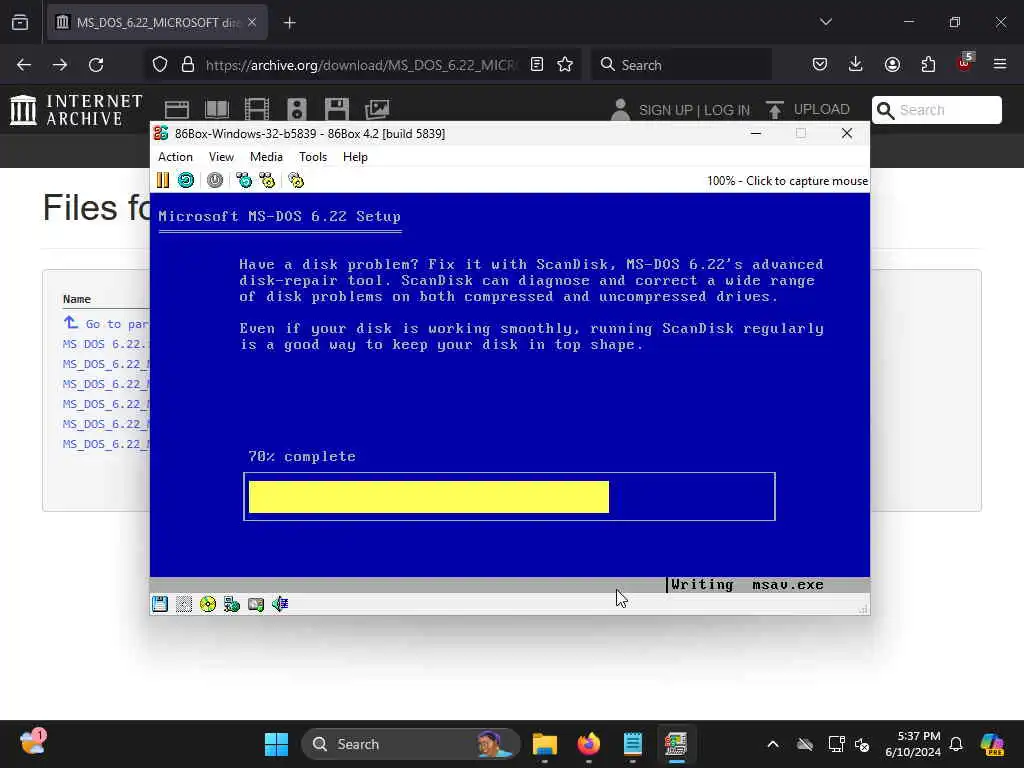Screen dimensions: 1024x768
Task: Click Firefox reload page button
Action: [96, 65]
